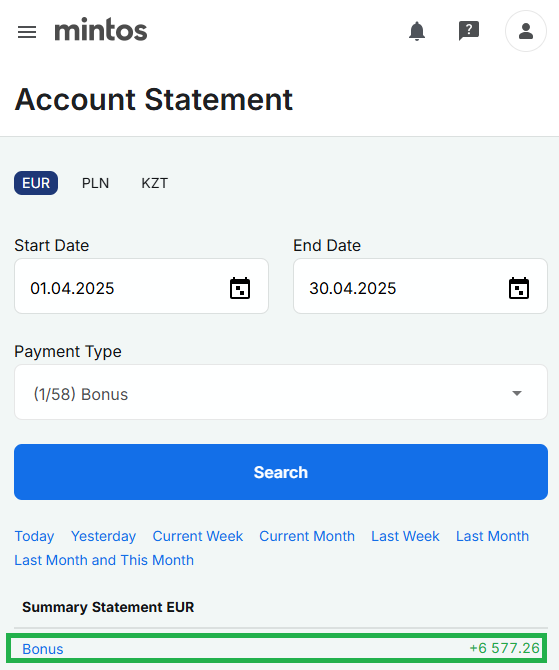Screen dimensions: 559x670
Task: Open the user profile menu
Action: tap(526, 31)
